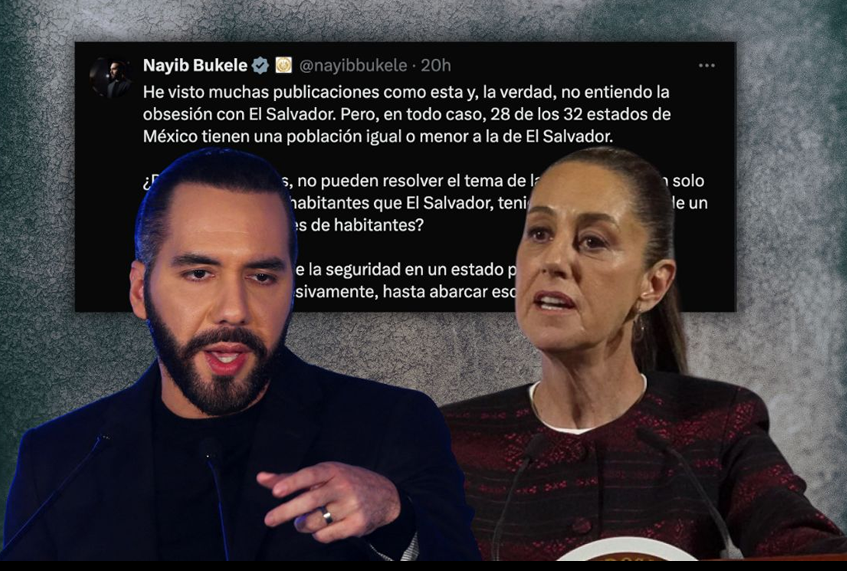This screenshot has height=571, width=847.
Task: Open the small profile avatar in the tweet
Action: tap(111, 78)
